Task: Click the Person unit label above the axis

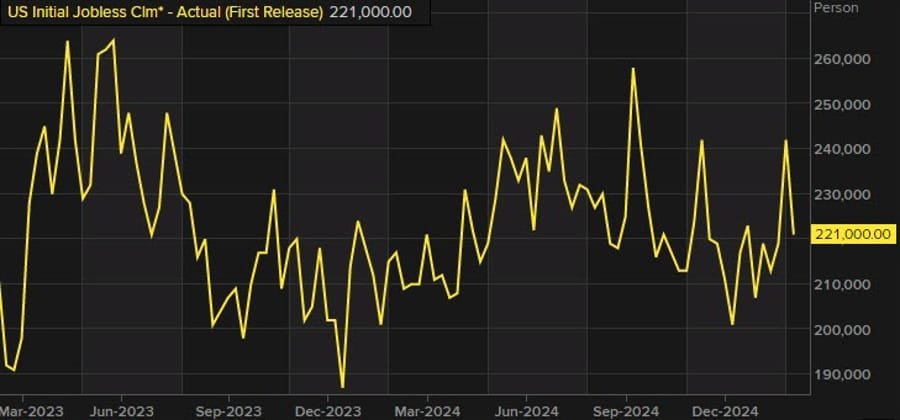Action: coord(836,8)
